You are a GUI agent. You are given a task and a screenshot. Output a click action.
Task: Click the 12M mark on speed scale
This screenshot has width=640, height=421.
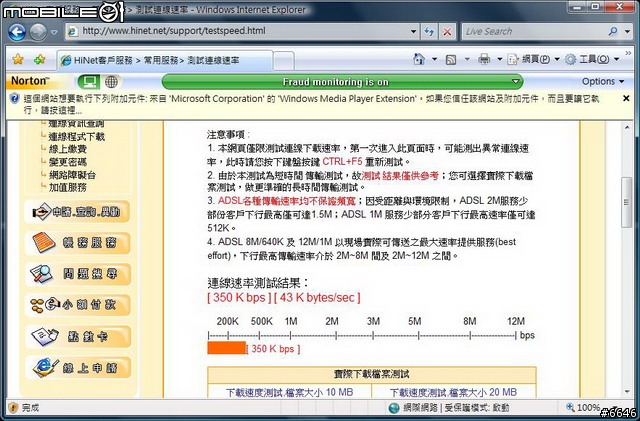coord(516,321)
